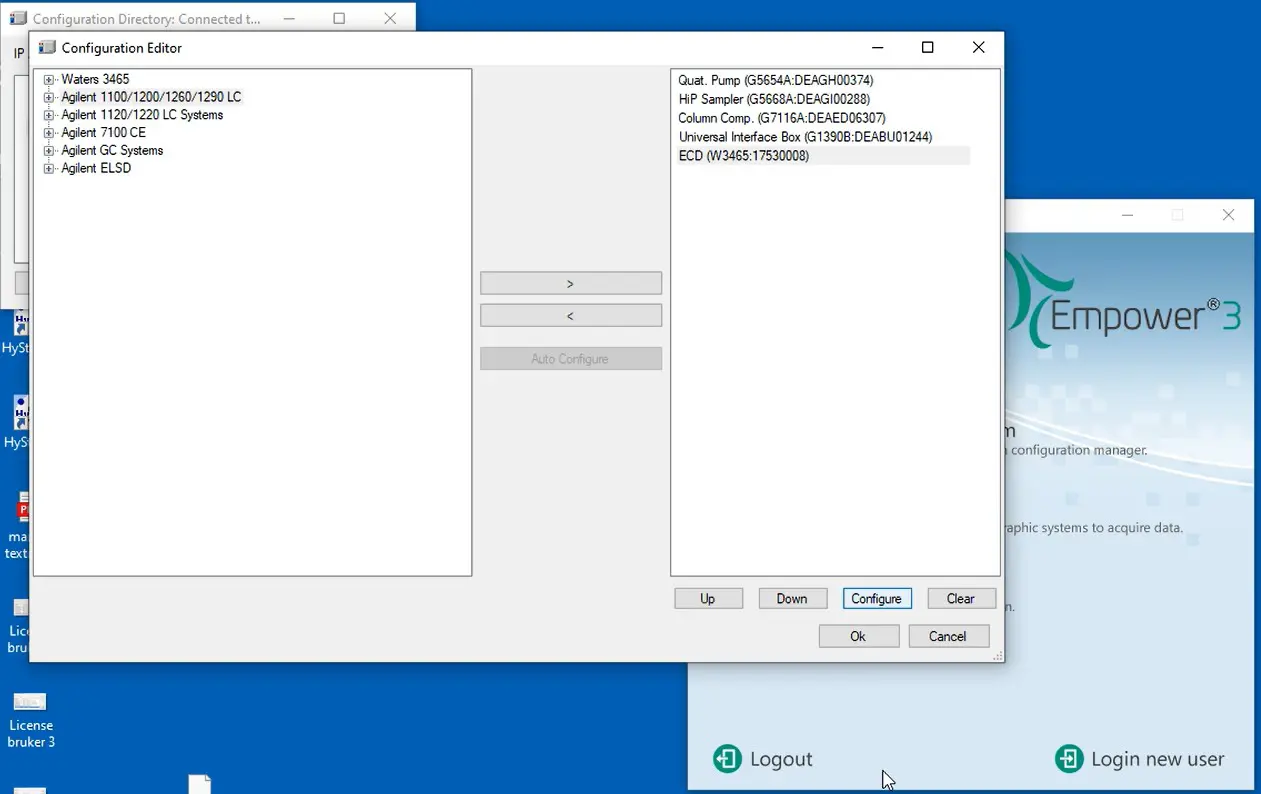
Task: Minimize the Empower 3 window
Action: click(x=1128, y=215)
